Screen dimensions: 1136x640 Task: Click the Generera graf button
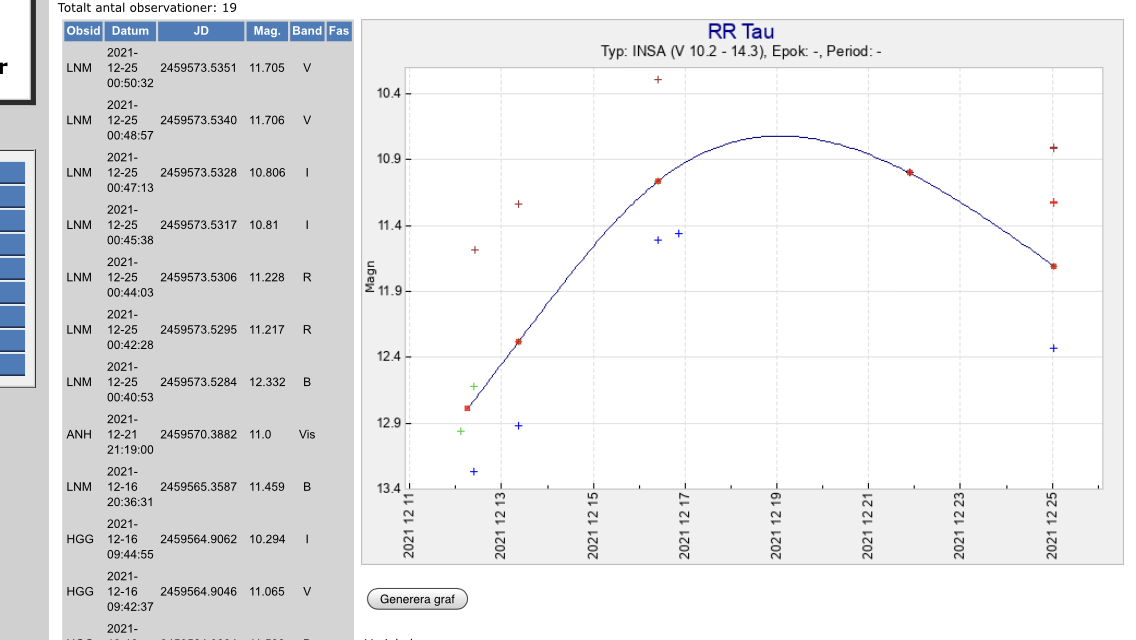pyautogui.click(x=417, y=599)
